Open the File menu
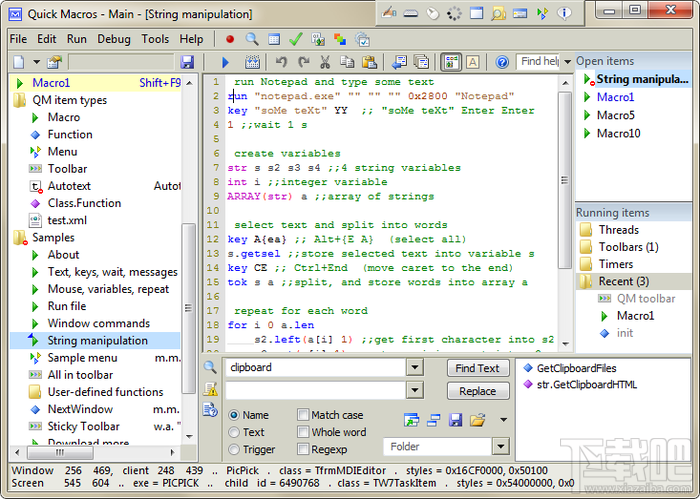Image resolution: width=700 pixels, height=499 pixels. [18, 39]
